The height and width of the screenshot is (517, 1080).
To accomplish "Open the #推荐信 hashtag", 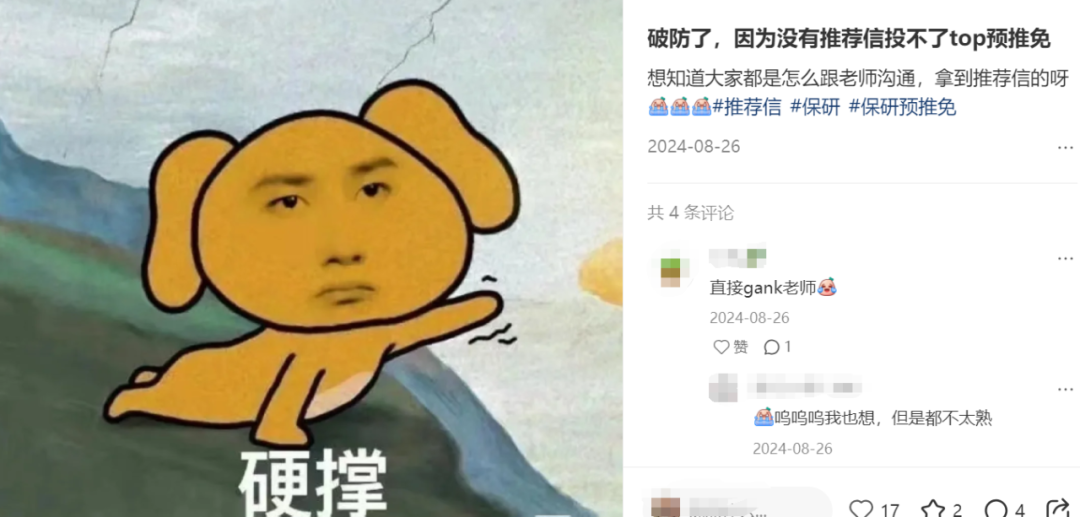I will [747, 107].
